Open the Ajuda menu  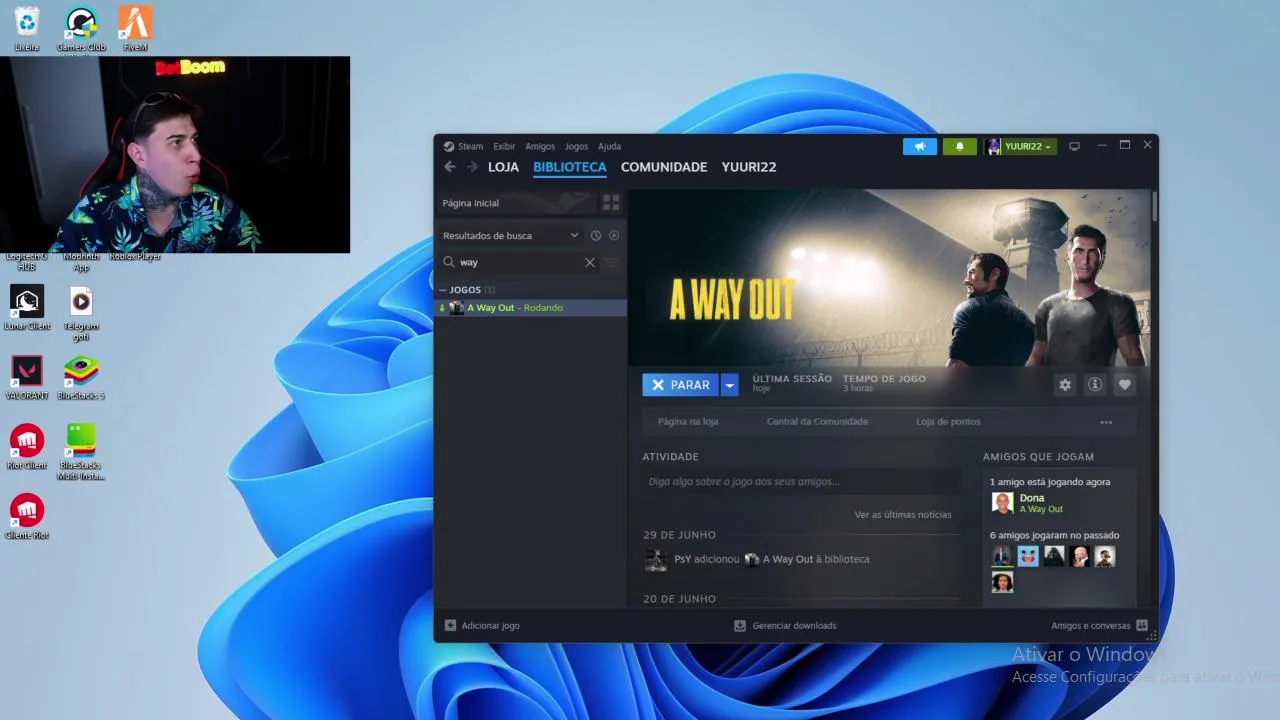[609, 146]
